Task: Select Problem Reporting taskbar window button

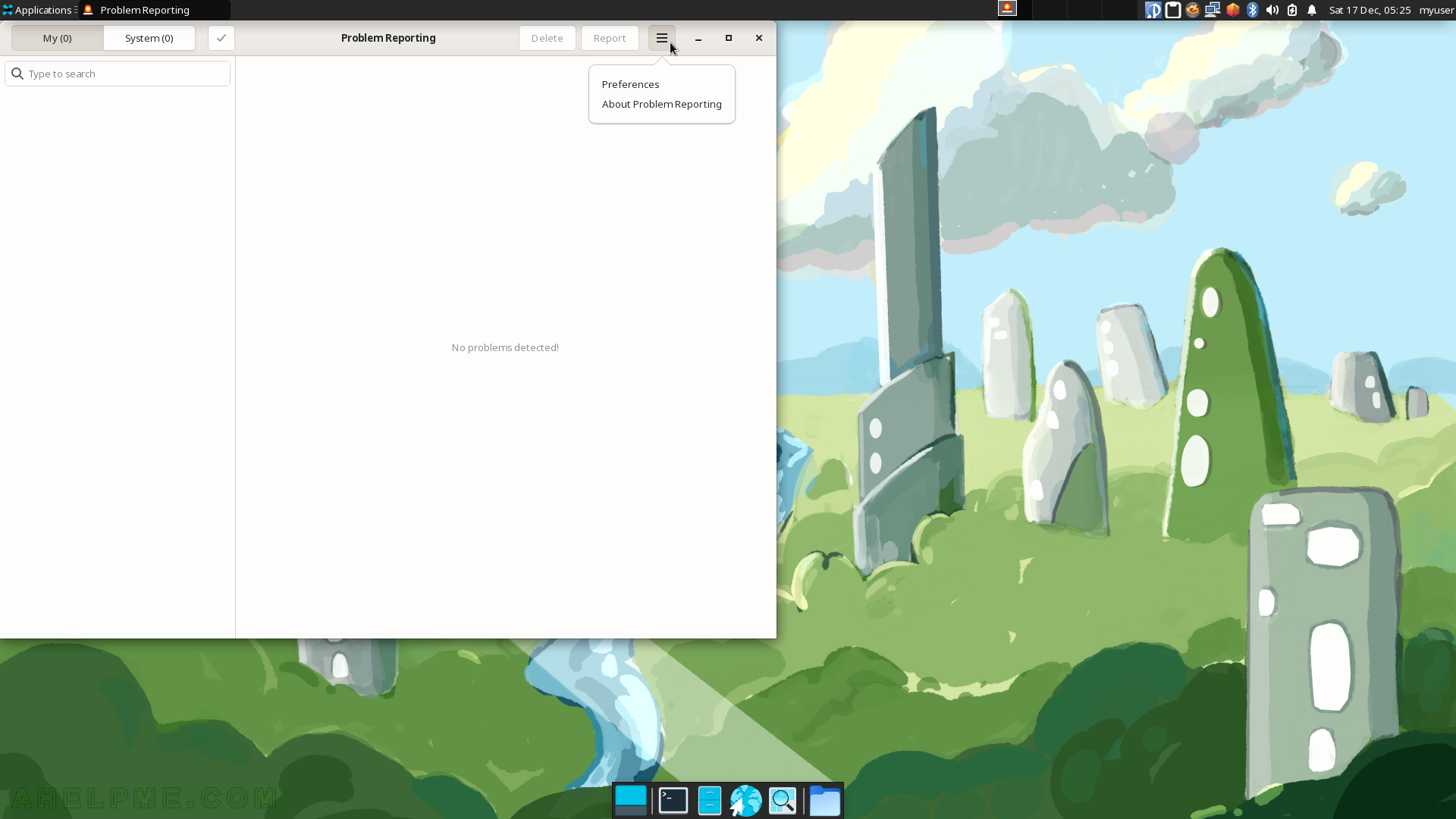Action: pos(155,10)
